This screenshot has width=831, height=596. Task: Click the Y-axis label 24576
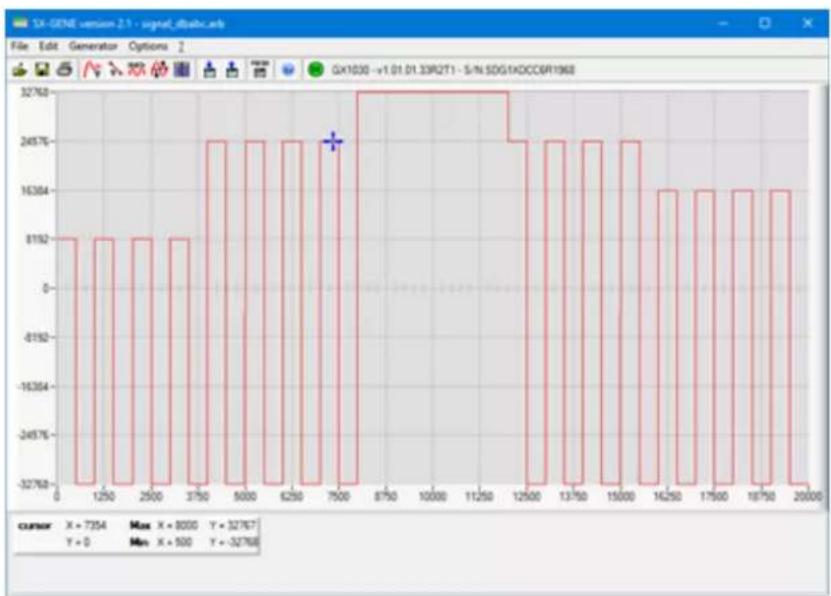pyautogui.click(x=34, y=141)
